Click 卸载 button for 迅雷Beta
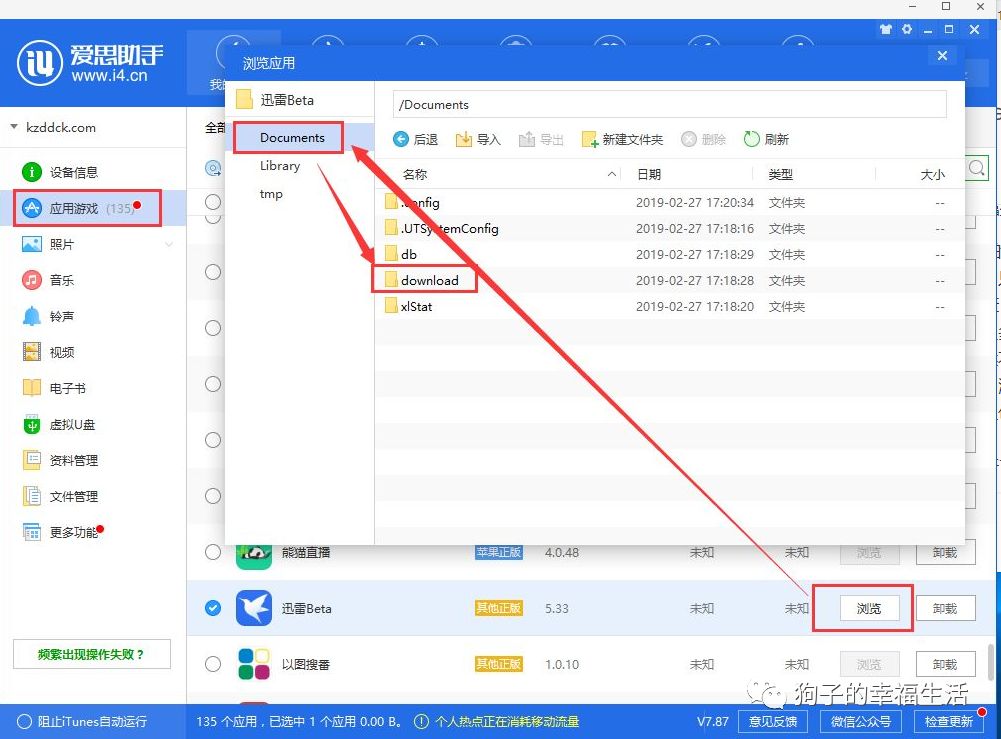The image size is (1001, 739). coord(945,608)
